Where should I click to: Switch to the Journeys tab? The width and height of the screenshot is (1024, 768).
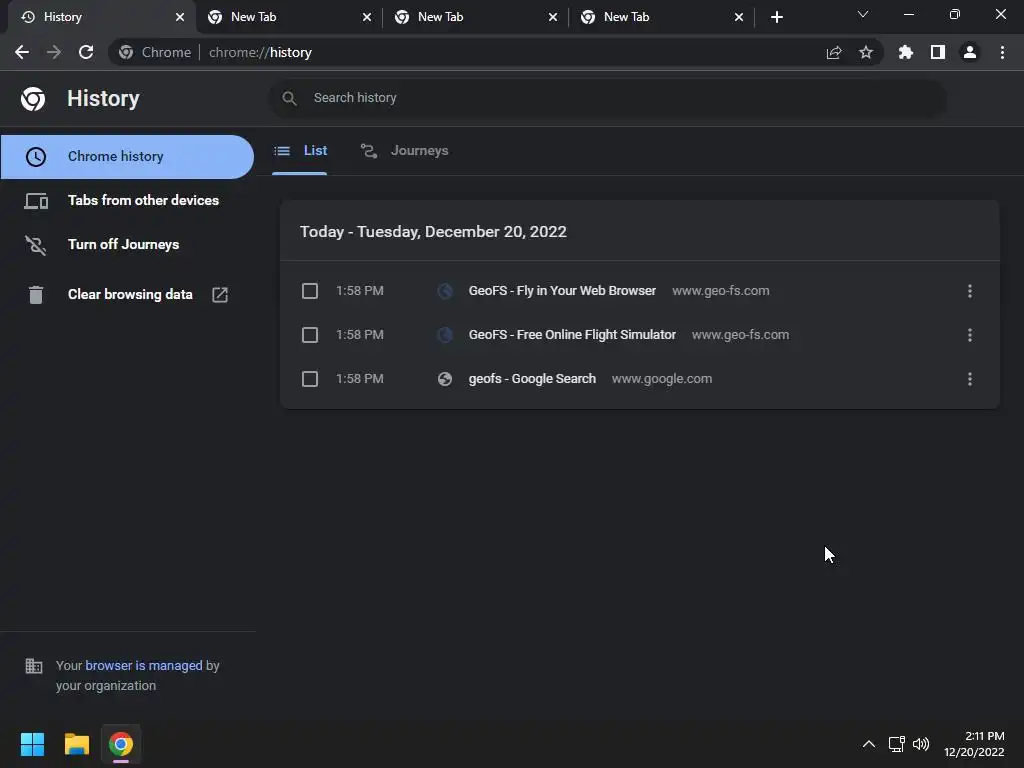405,151
